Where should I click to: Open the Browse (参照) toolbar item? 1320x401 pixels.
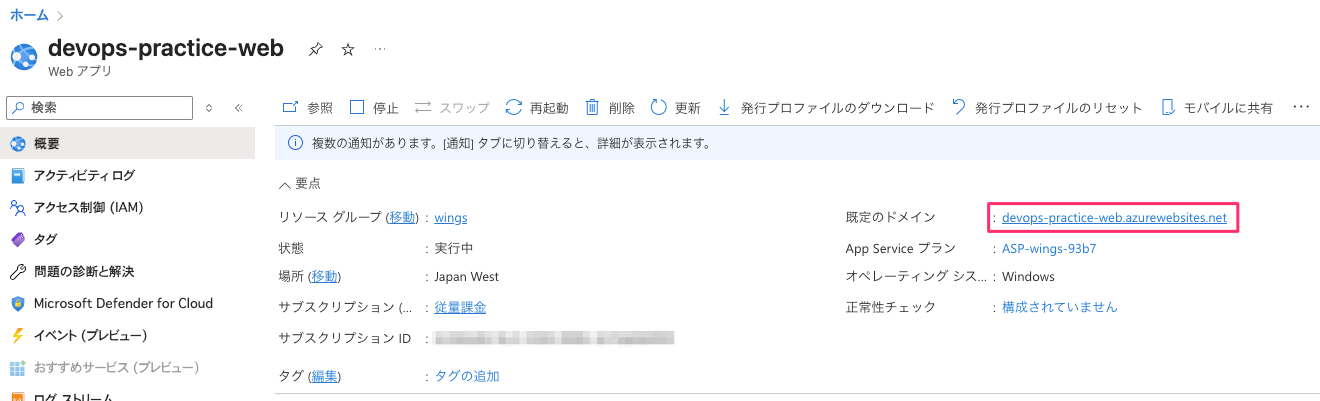pyautogui.click(x=307, y=107)
